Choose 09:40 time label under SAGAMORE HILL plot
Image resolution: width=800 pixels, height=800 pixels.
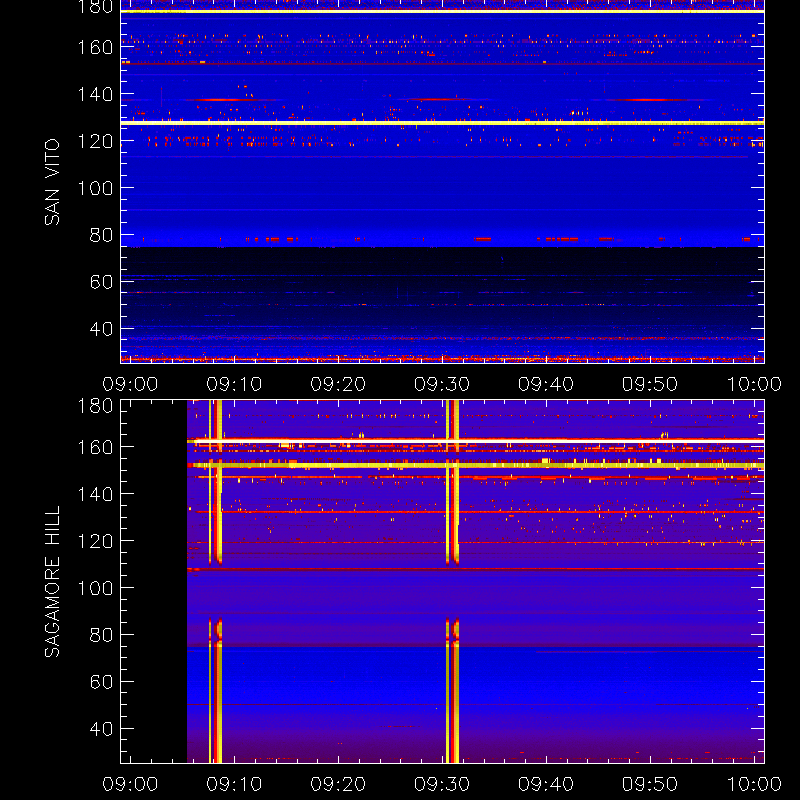pyautogui.click(x=546, y=784)
